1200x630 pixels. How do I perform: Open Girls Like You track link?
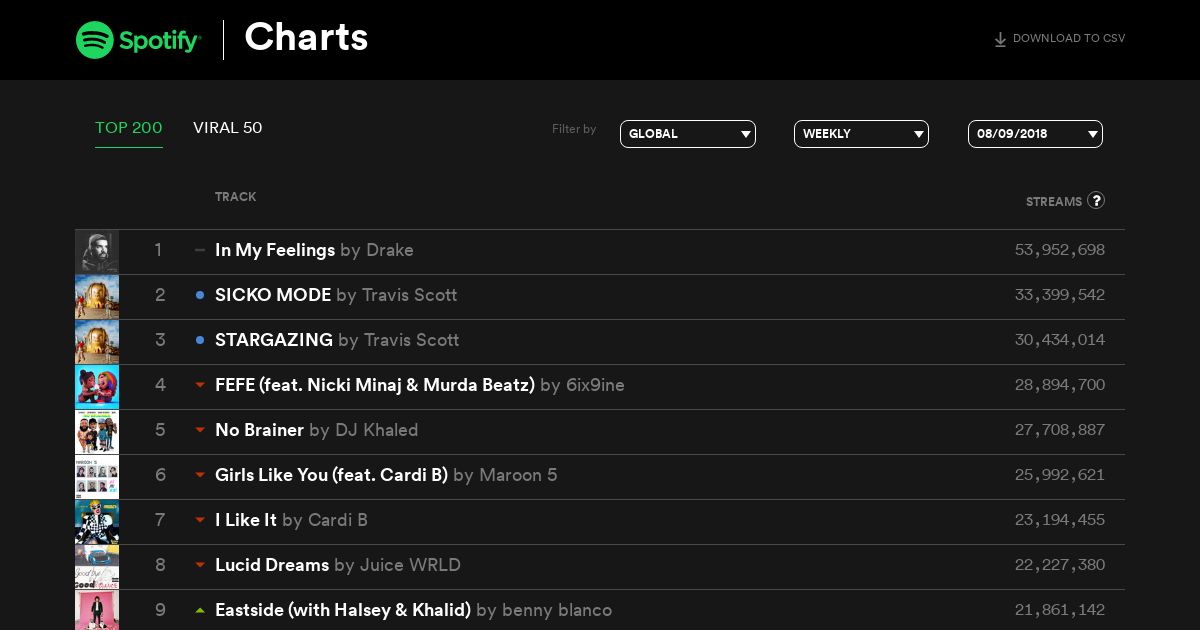click(x=331, y=475)
